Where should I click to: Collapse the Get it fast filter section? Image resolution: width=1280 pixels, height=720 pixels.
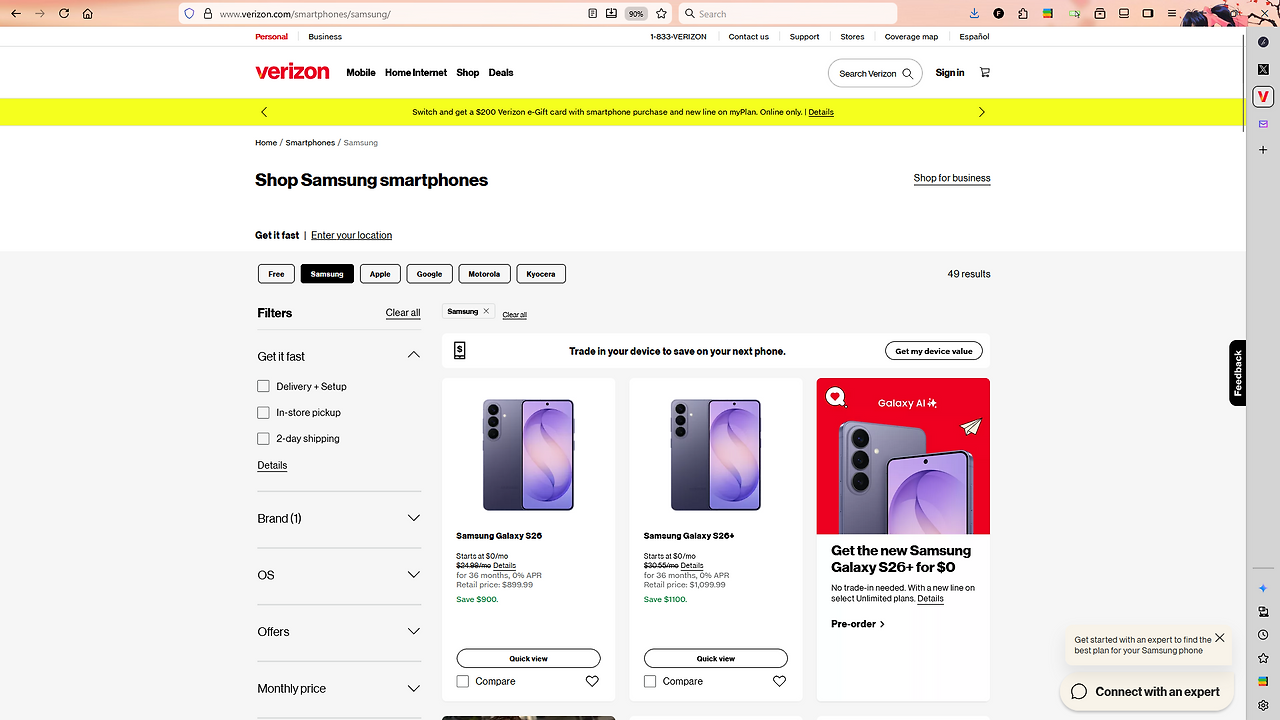pos(413,355)
